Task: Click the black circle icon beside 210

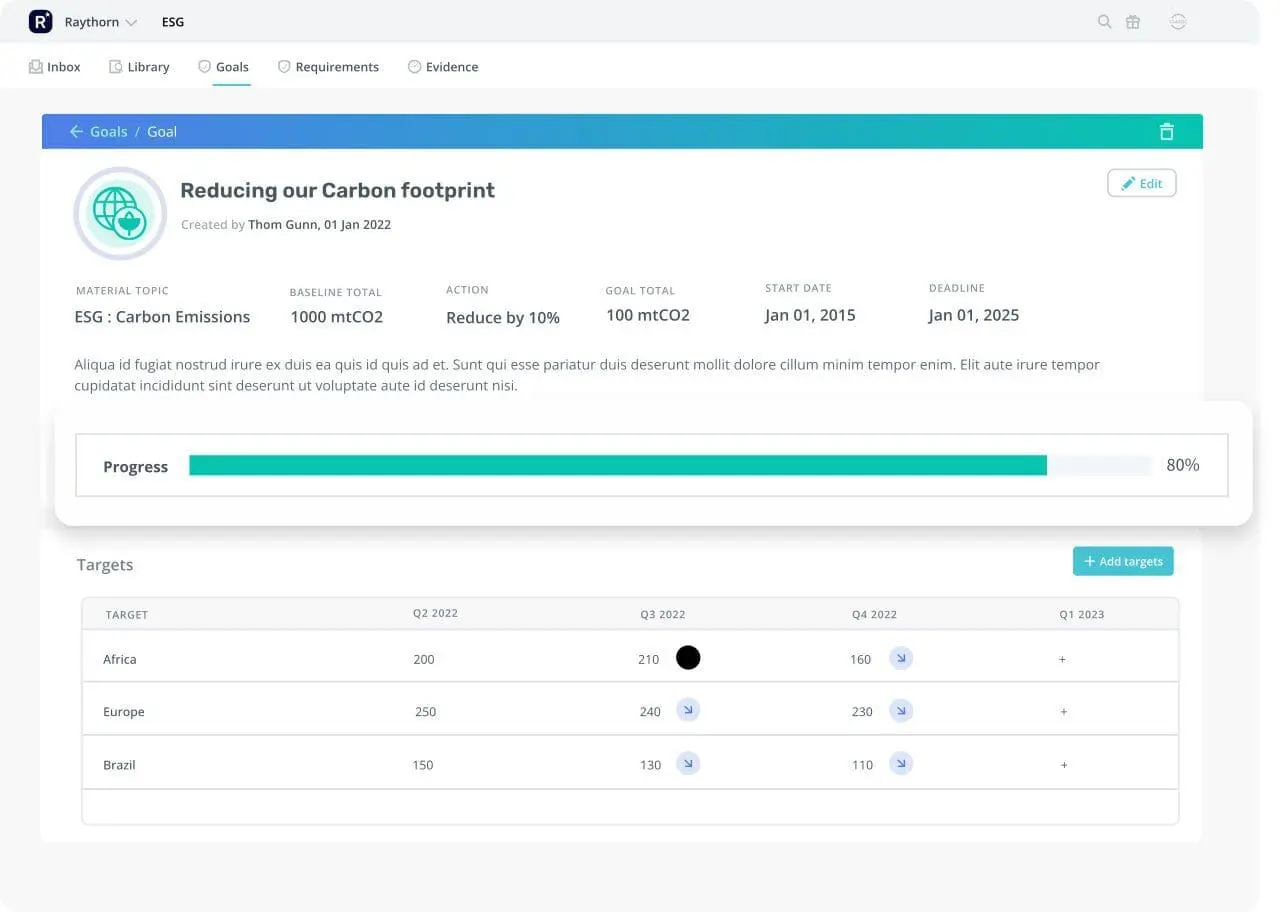Action: [x=688, y=657]
